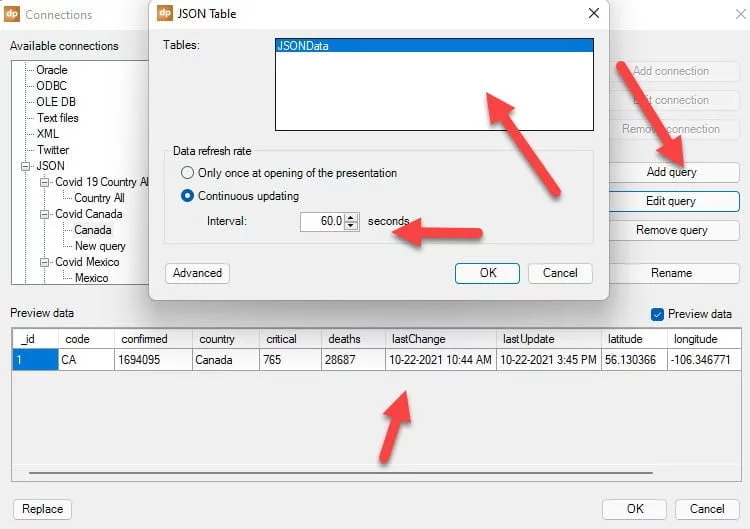Screen dimensions: 750x529
Task: Select Twitter connection type
Action: point(53,150)
